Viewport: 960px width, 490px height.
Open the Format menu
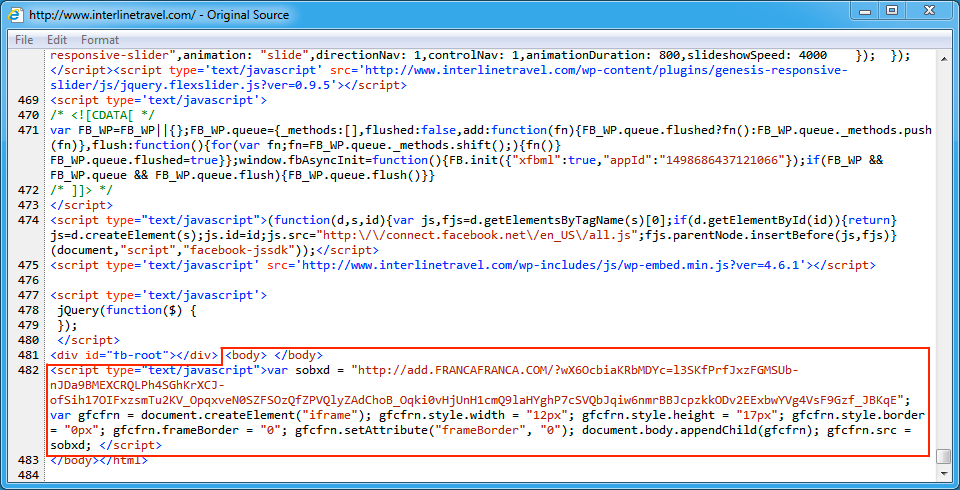coord(100,40)
